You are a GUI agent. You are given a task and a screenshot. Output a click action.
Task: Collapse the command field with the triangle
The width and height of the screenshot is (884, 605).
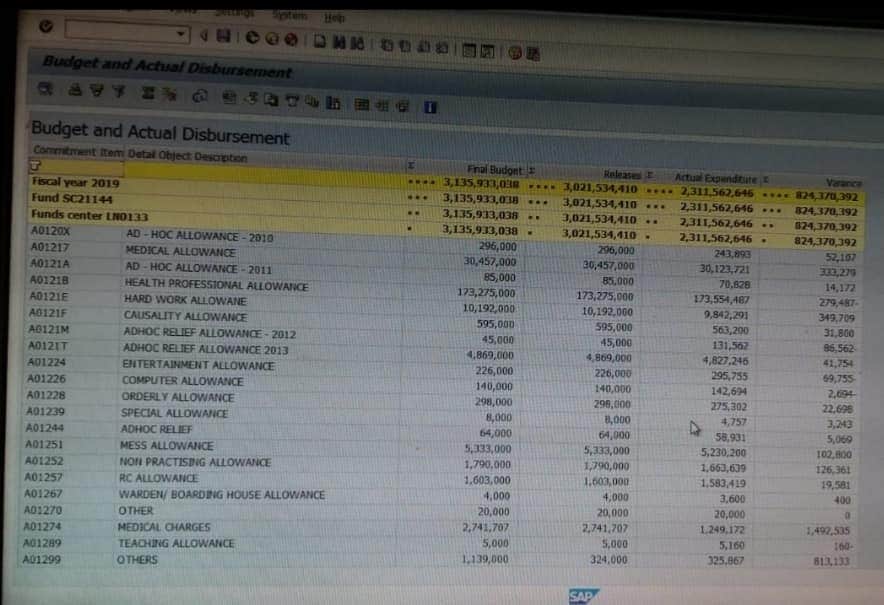click(x=204, y=36)
